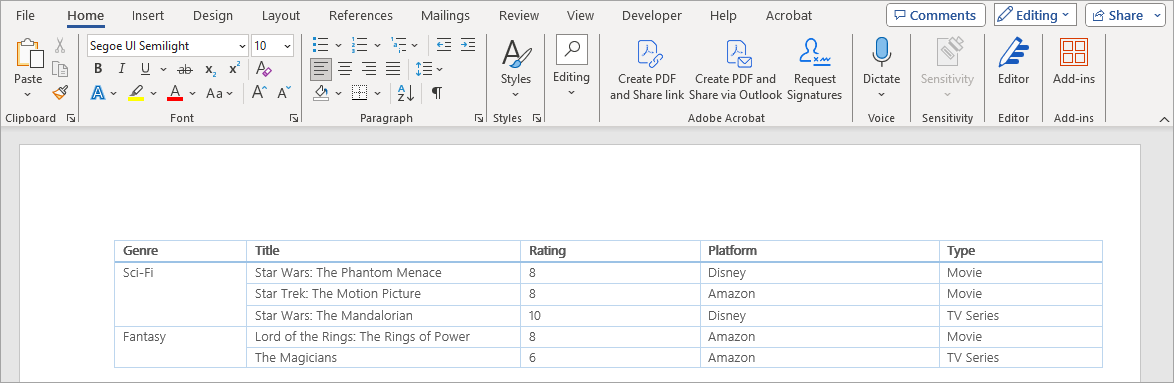The image size is (1174, 383).
Task: Expand the font size dropdown
Action: tap(288, 46)
